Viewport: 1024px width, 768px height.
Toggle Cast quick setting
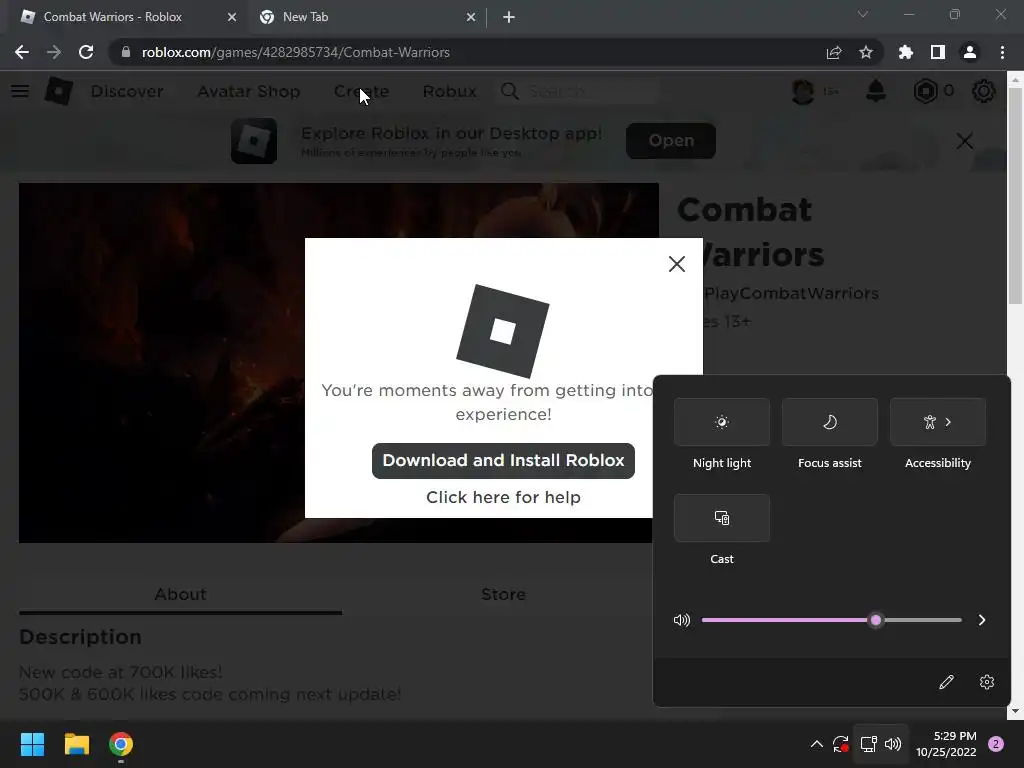click(722, 518)
